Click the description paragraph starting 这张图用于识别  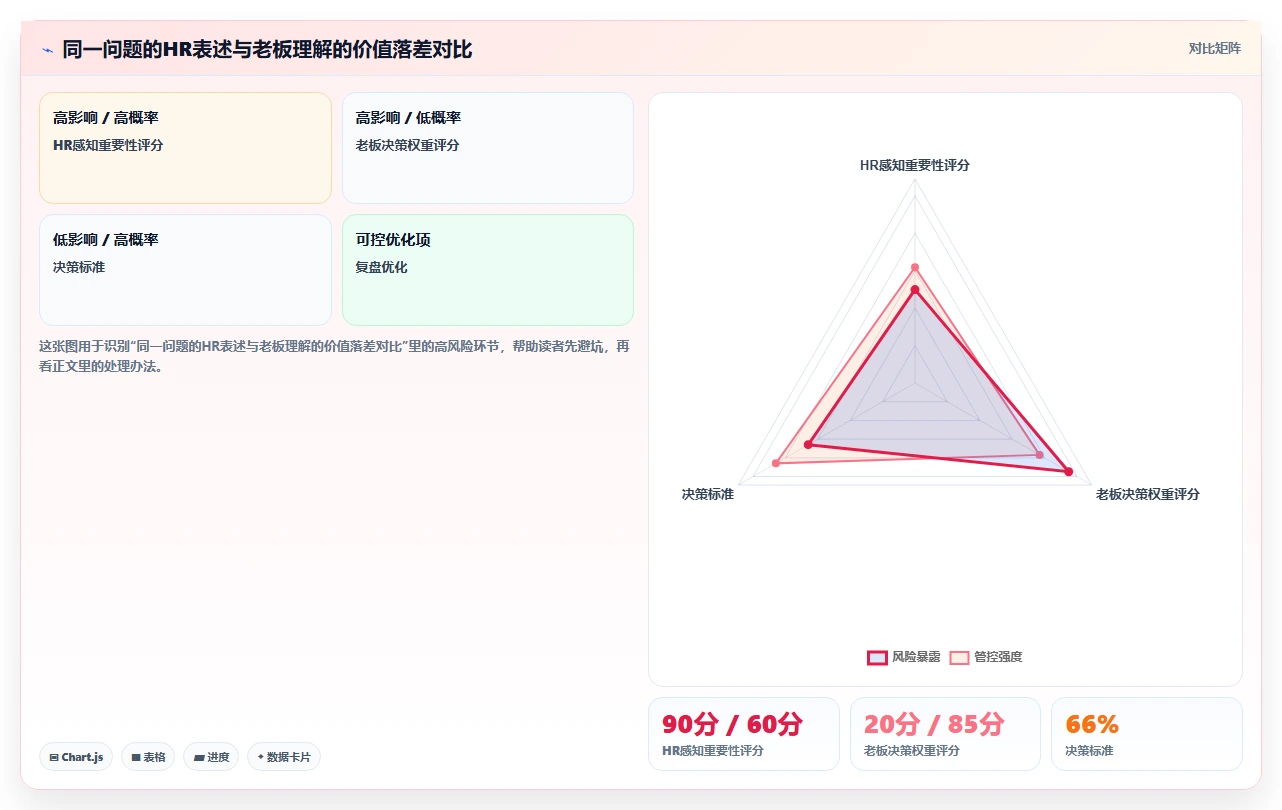(334, 356)
